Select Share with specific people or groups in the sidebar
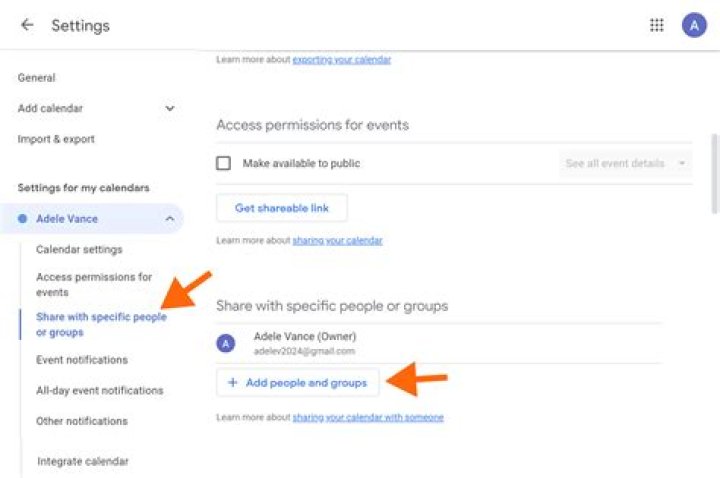720x478 pixels. (101, 324)
